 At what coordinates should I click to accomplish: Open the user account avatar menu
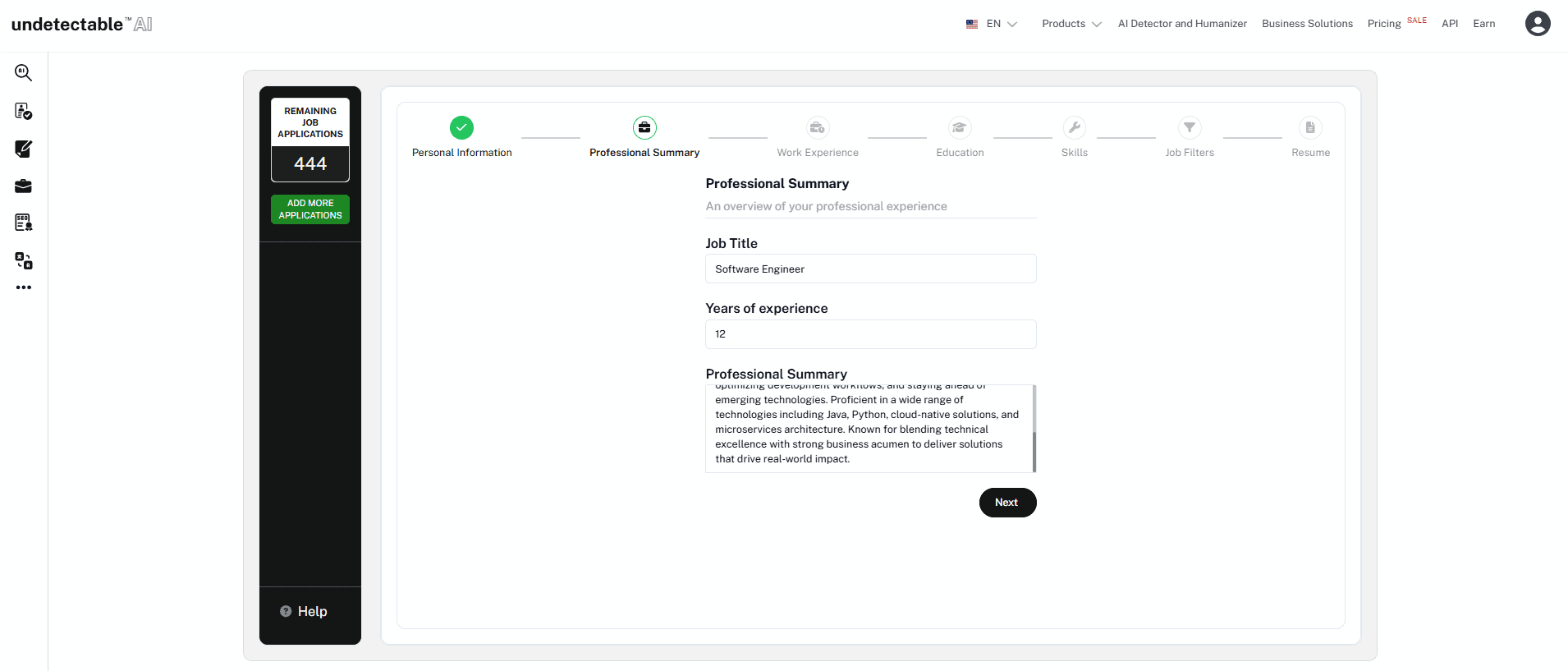coord(1538,24)
